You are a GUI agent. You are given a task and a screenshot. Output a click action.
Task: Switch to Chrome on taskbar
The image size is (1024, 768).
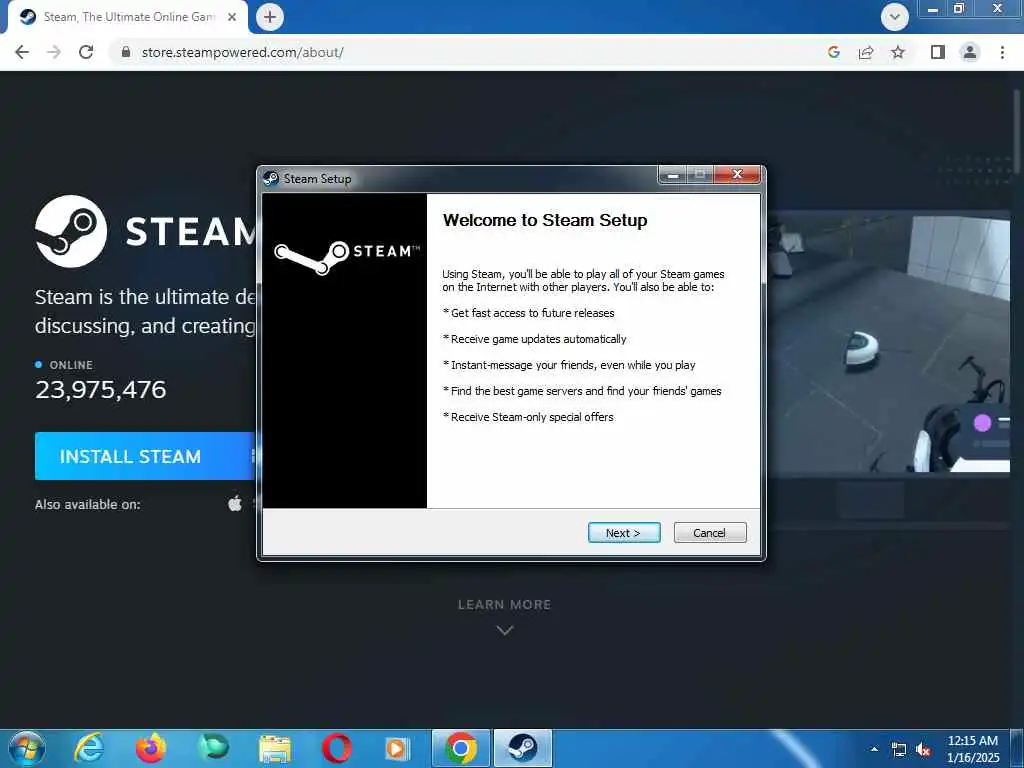(461, 748)
